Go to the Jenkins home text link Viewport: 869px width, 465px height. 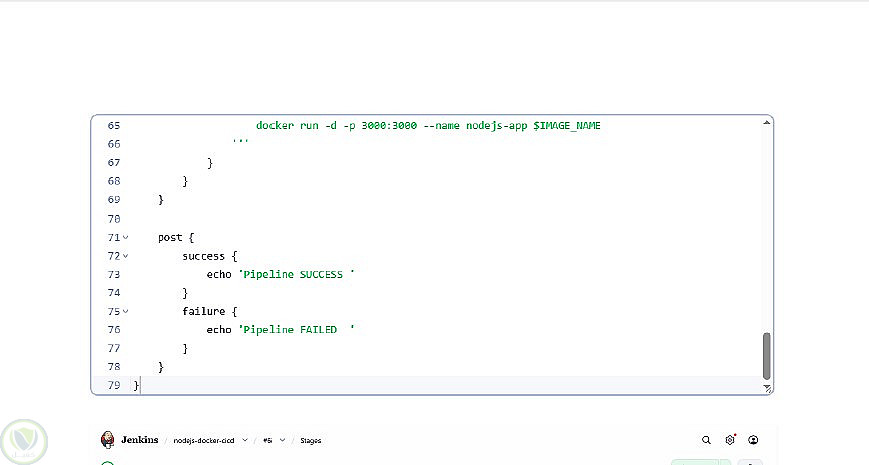click(x=140, y=440)
